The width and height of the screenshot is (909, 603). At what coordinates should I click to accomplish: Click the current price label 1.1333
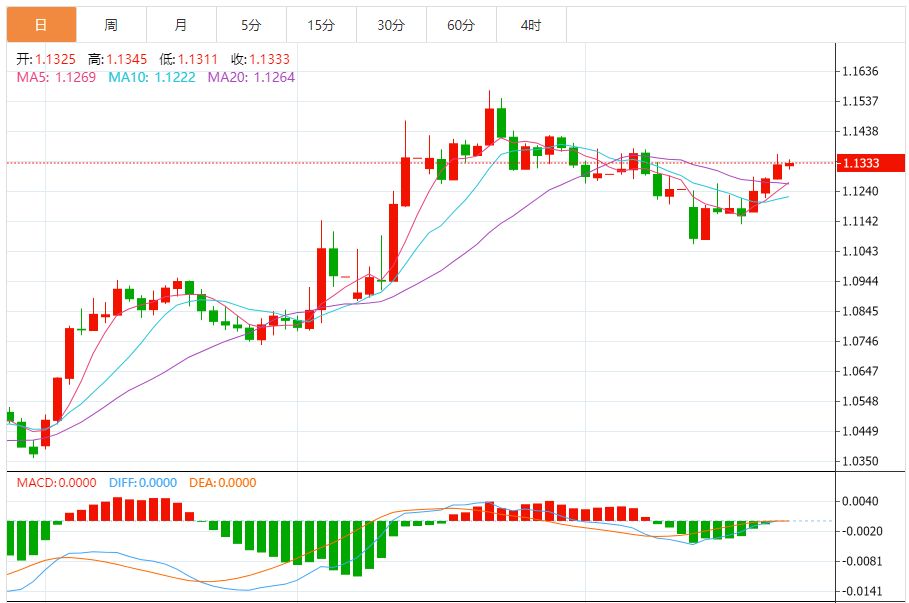871,163
